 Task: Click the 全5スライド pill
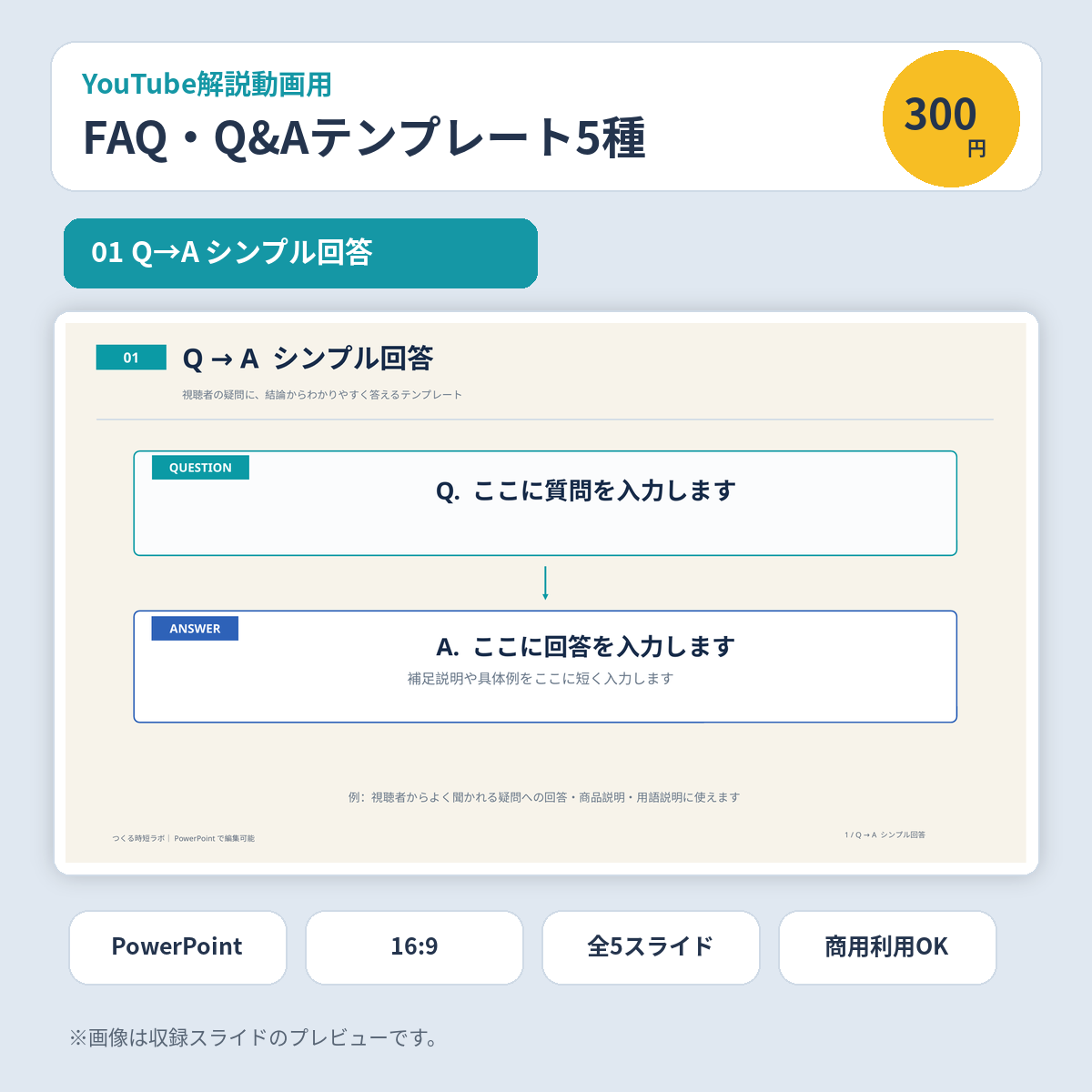(651, 947)
